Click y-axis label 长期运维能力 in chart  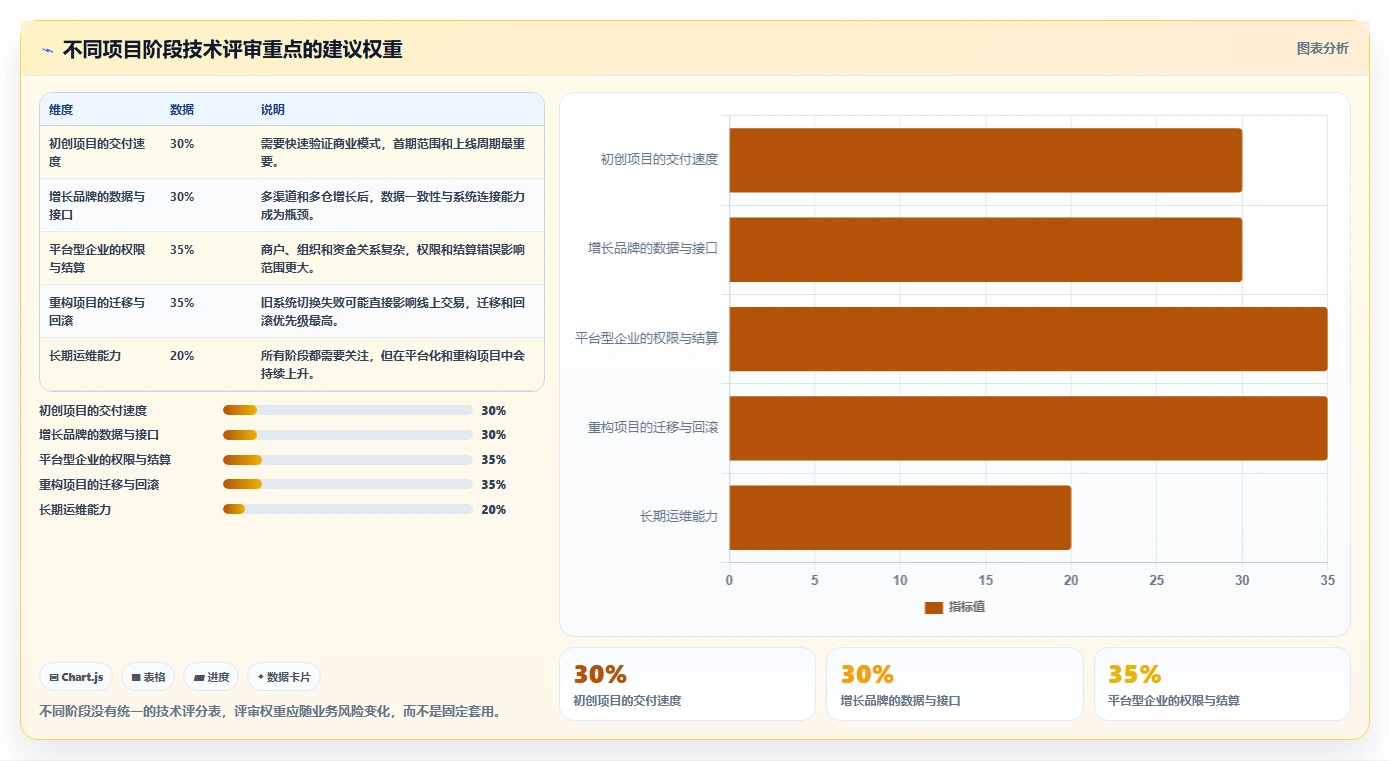(679, 517)
